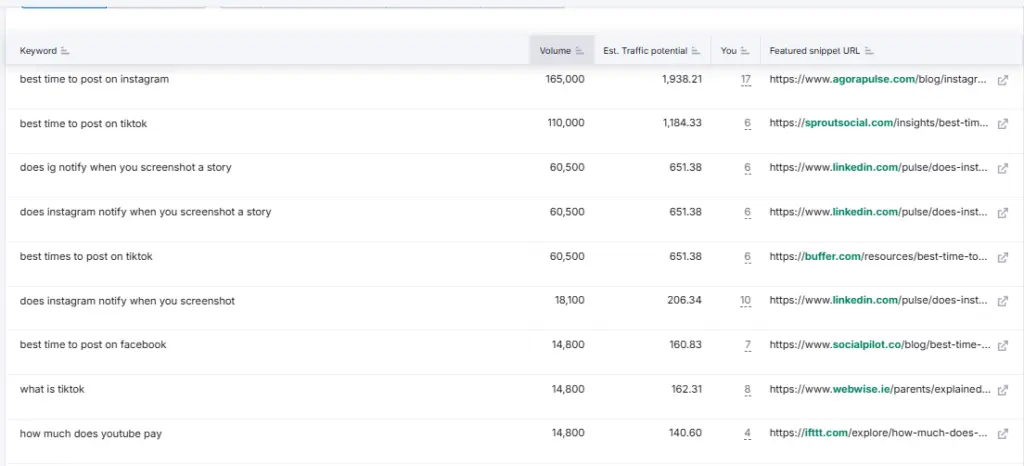Image resolution: width=1024 pixels, height=466 pixels.
Task: Open external link icon for ifttt.com row
Action: click(1003, 434)
